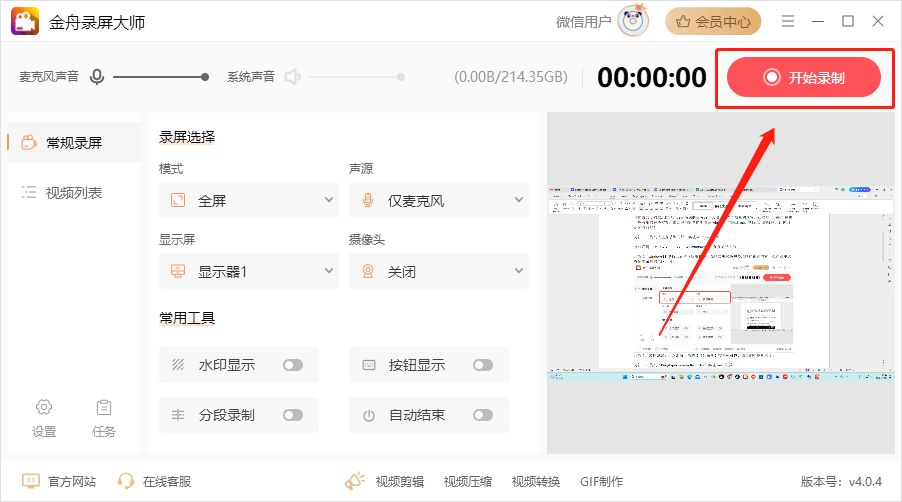
Task: Expand the 显示器1 display dropdown
Action: click(249, 271)
